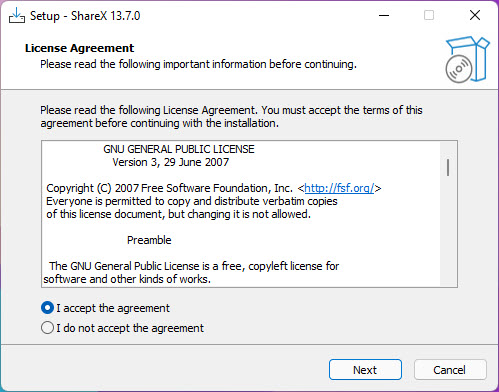Select I do not accept the agreement
The width and height of the screenshot is (499, 392).
pyautogui.click(x=122, y=328)
